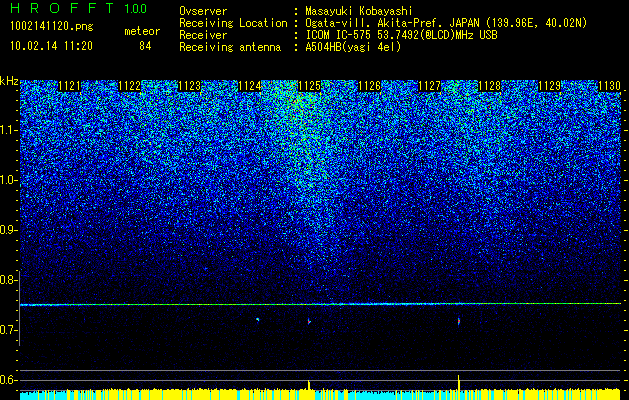The image size is (629, 400).
Task: Click the 1126 time marker
Action: tap(369, 86)
